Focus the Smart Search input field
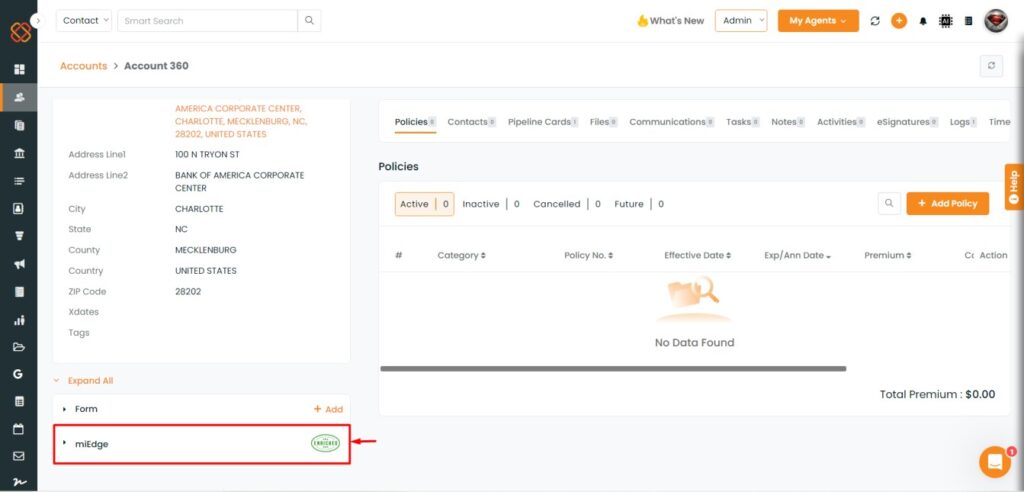 [208, 20]
